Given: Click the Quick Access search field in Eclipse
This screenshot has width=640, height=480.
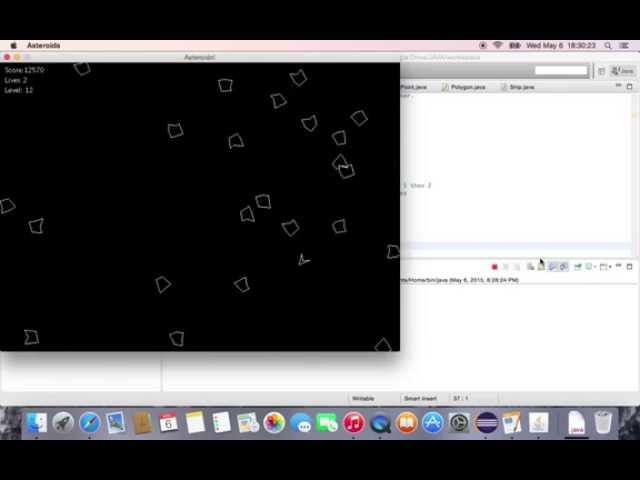Looking at the screenshot, I should point(561,71).
